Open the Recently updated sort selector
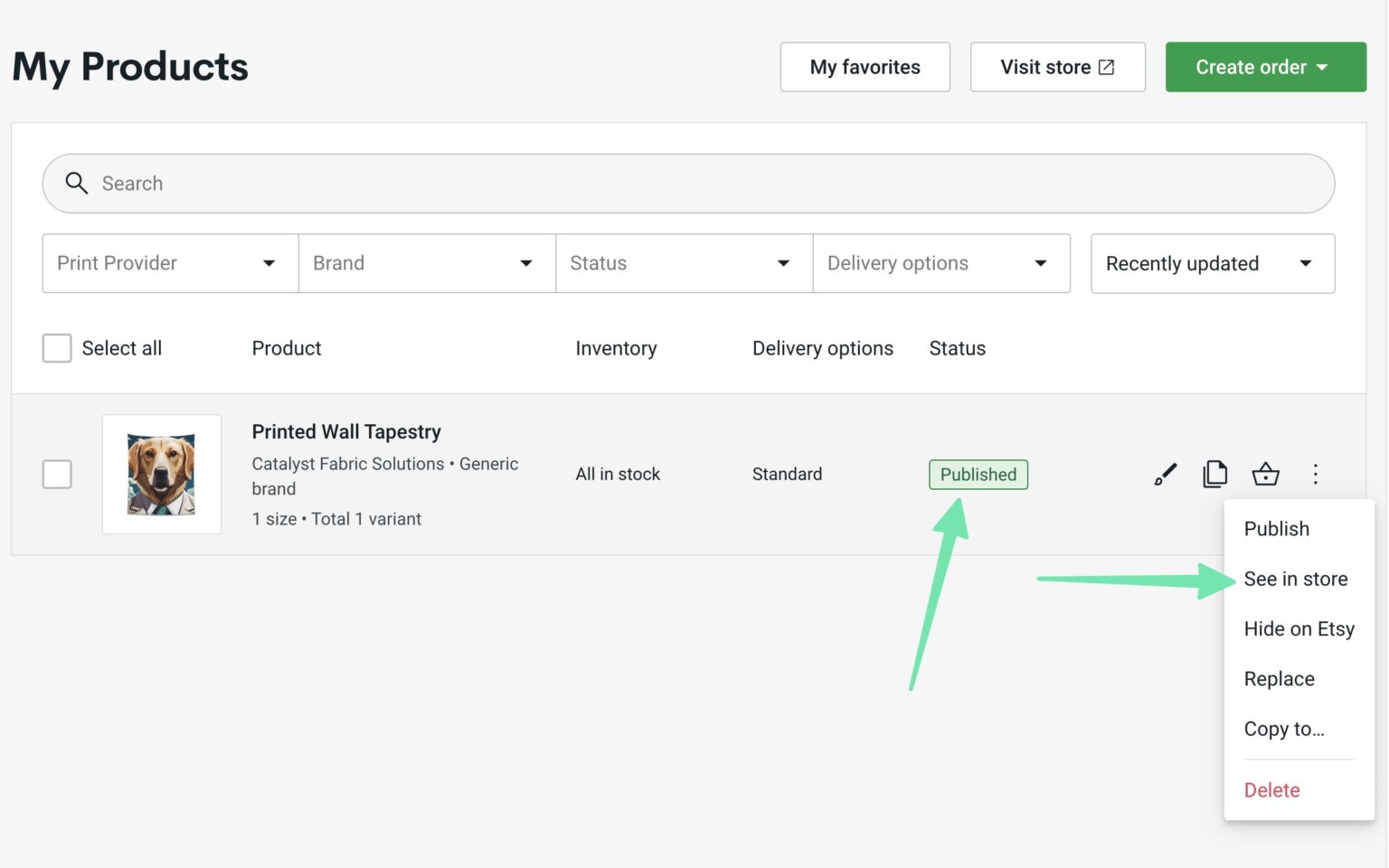The image size is (1389, 868). [1212, 263]
